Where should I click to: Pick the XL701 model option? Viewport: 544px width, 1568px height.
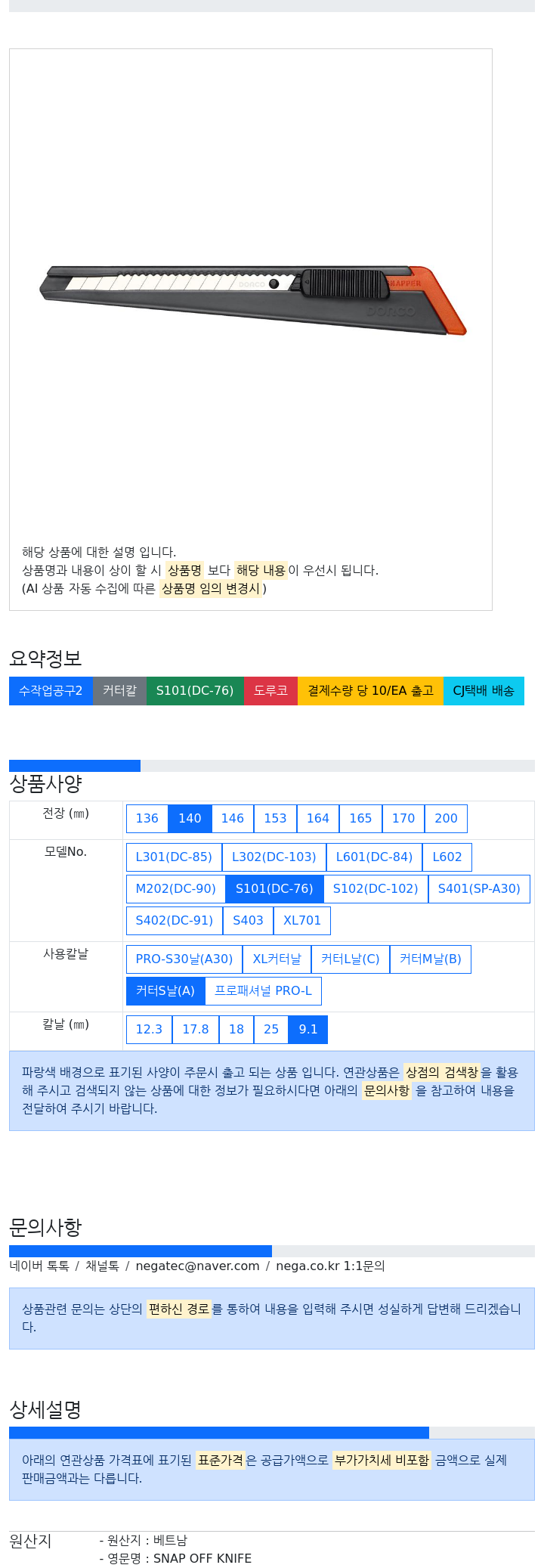pos(302,921)
